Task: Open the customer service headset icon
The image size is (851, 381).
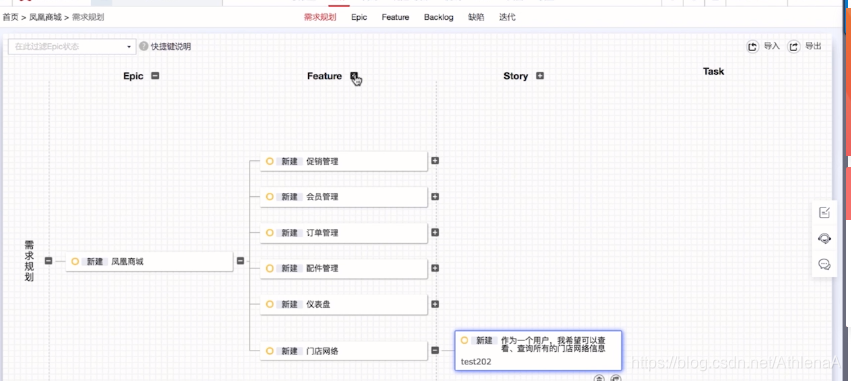Action: [x=824, y=238]
